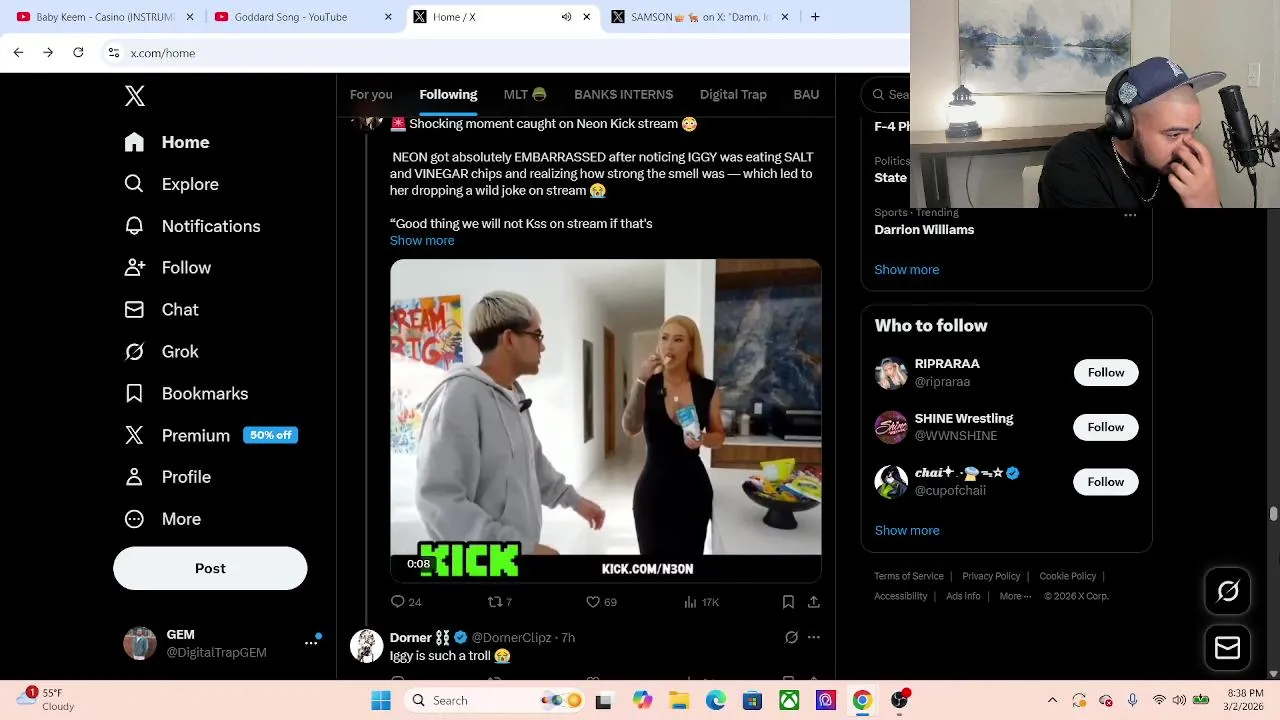Open Follow in the left navigation
The image size is (1280, 720).
pyautogui.click(x=167, y=268)
